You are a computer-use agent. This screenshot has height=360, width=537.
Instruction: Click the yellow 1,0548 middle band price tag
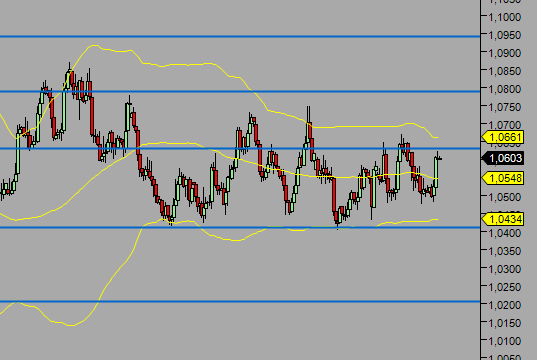(x=503, y=178)
